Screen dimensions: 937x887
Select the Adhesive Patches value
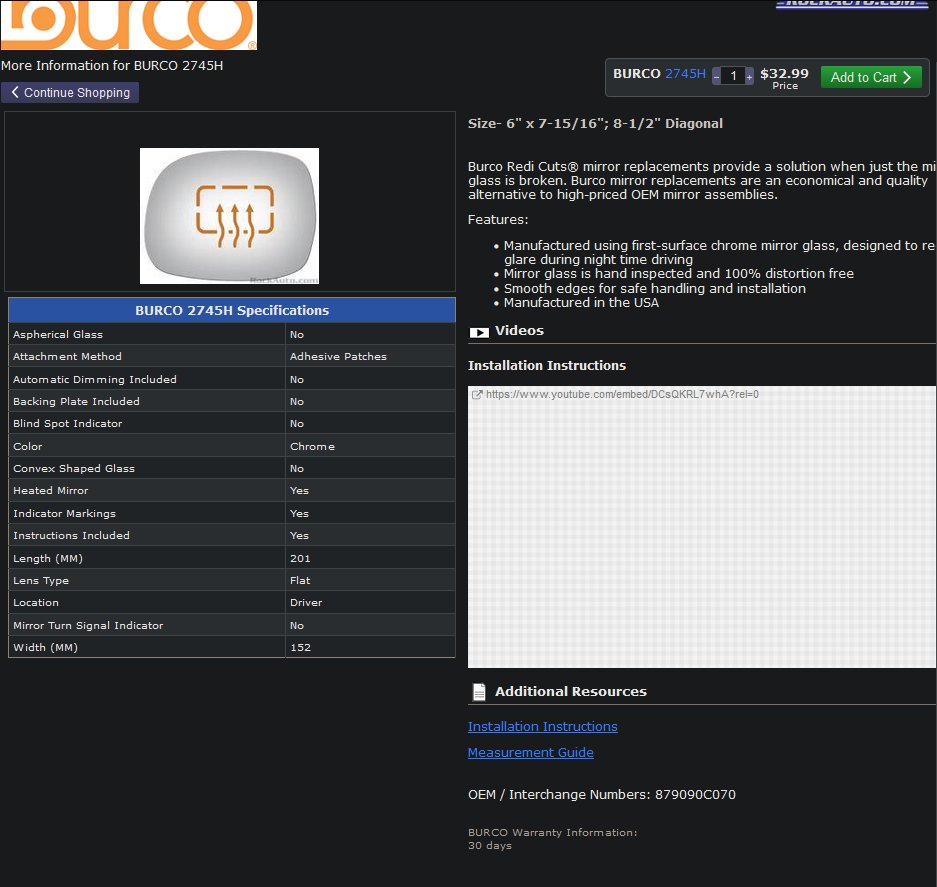coord(338,356)
